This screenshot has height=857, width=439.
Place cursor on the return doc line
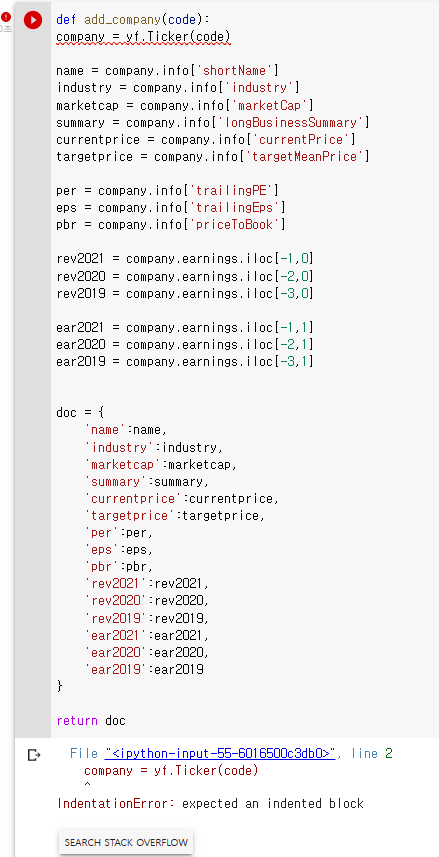(x=91, y=720)
